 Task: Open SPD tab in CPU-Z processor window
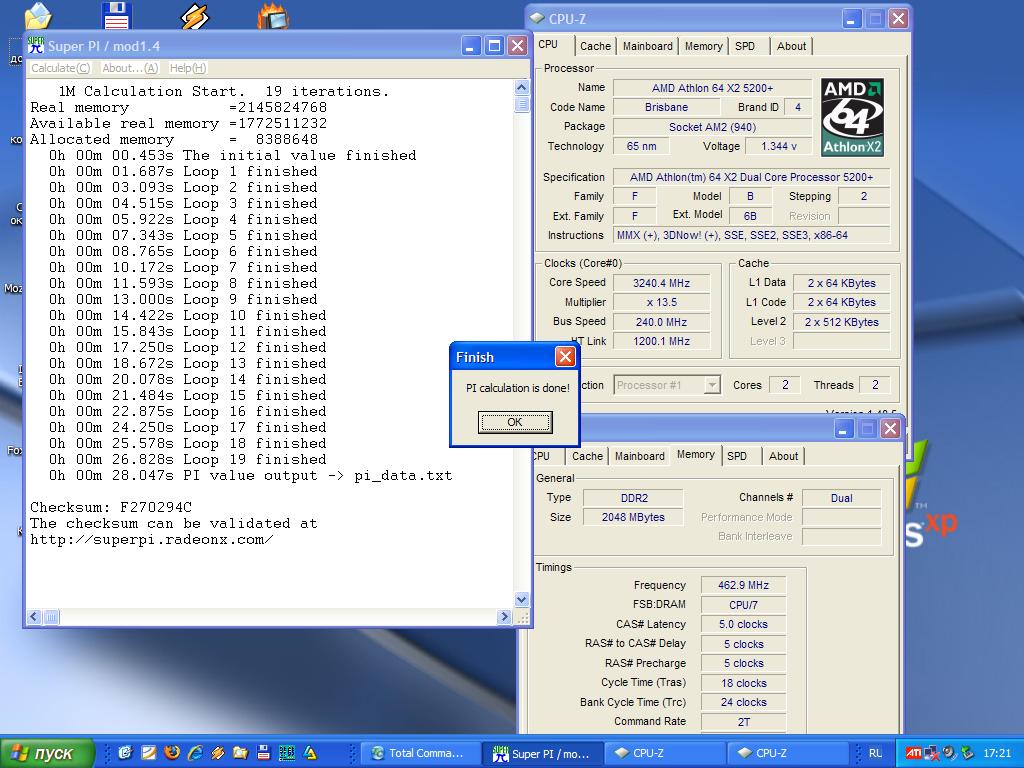(745, 46)
